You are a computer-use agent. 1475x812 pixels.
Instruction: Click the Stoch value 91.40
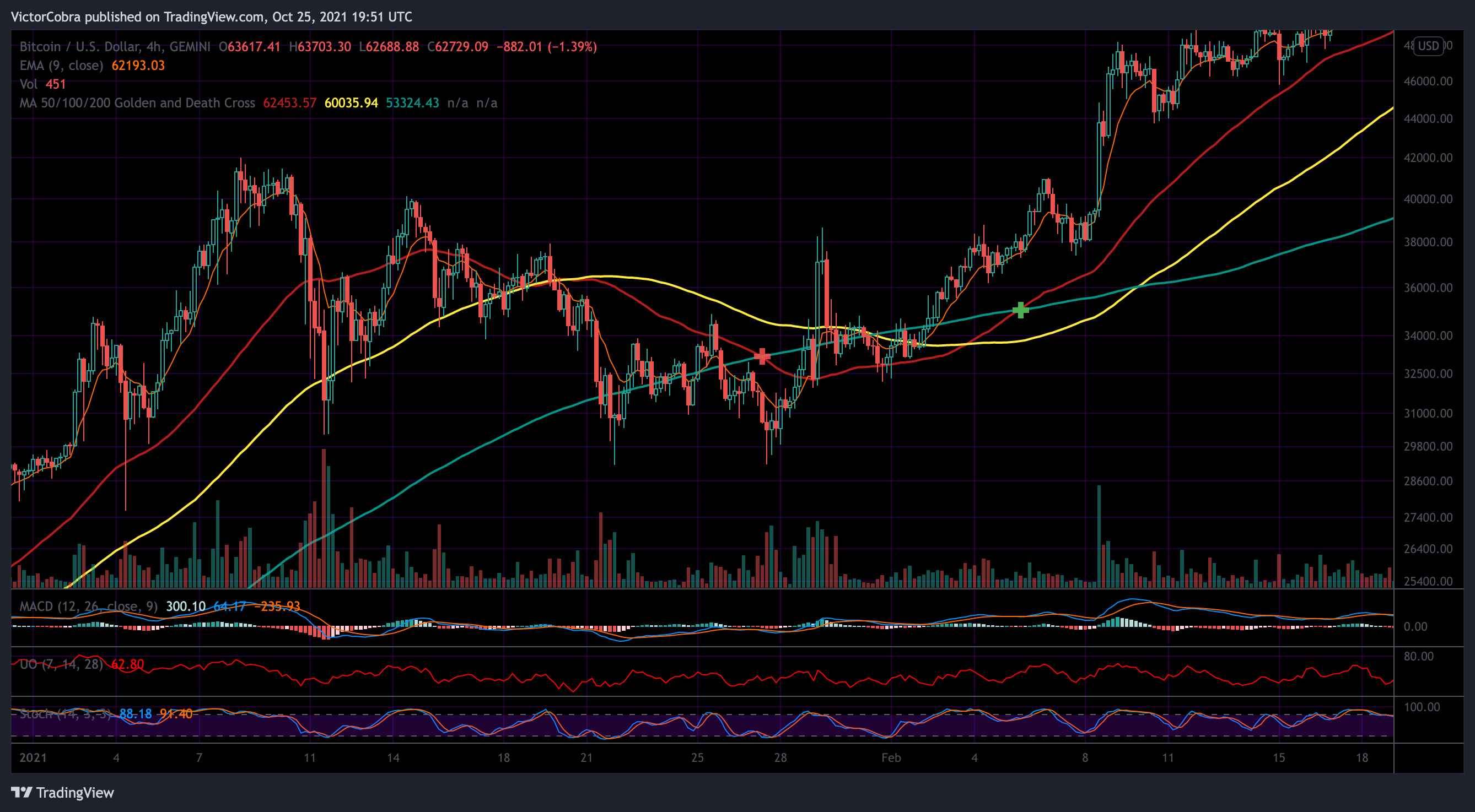click(176, 714)
